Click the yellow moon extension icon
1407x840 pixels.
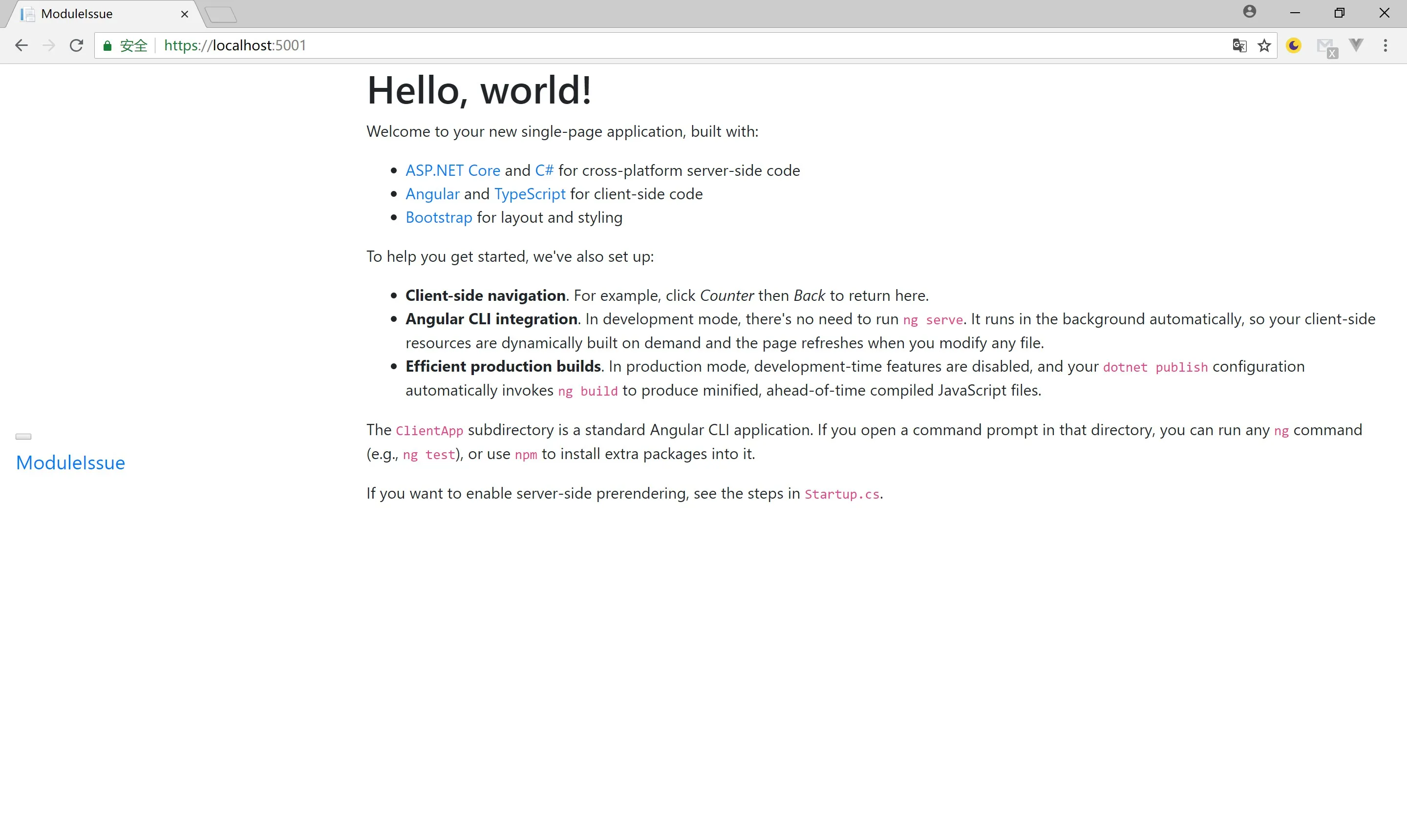pos(1294,45)
